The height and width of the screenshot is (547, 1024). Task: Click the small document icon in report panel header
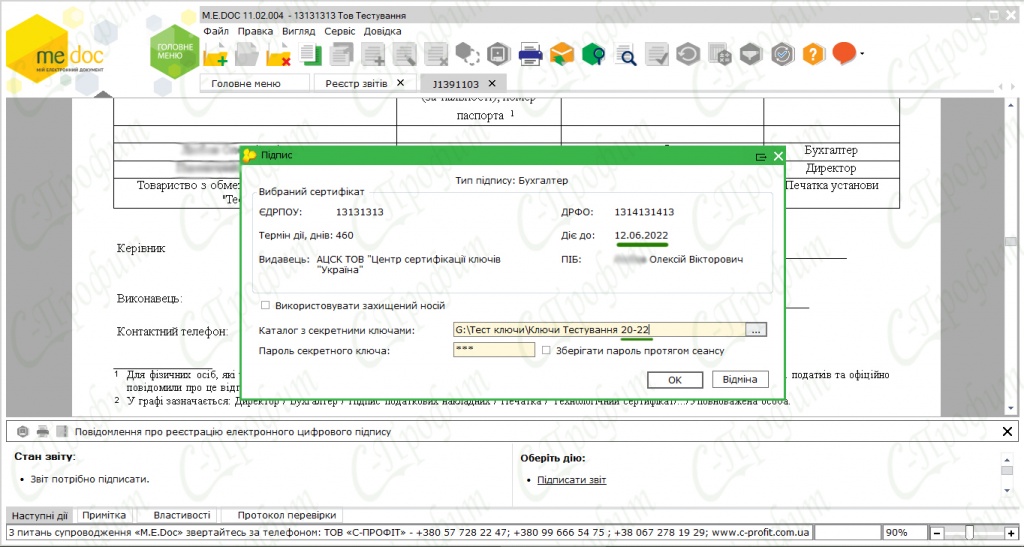(x=62, y=431)
